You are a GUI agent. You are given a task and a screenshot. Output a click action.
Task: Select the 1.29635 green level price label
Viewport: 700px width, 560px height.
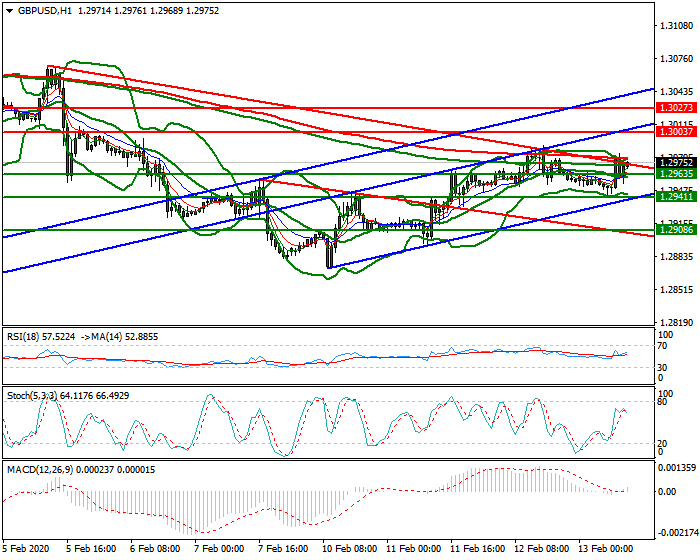676,174
